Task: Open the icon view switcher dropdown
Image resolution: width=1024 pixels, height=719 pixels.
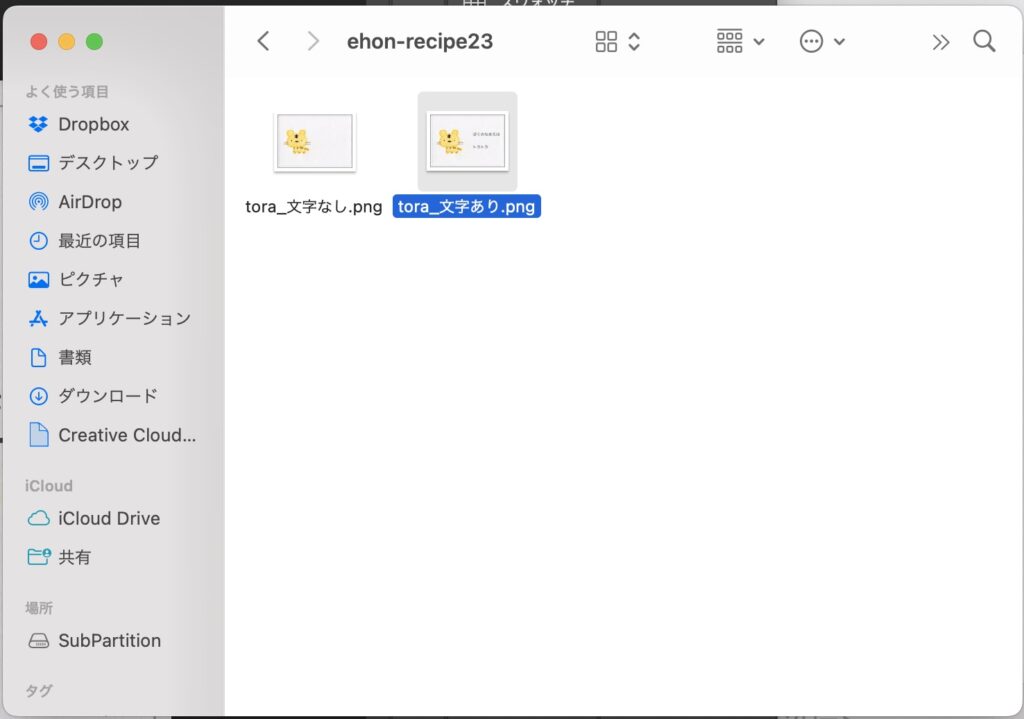Action: tap(617, 41)
